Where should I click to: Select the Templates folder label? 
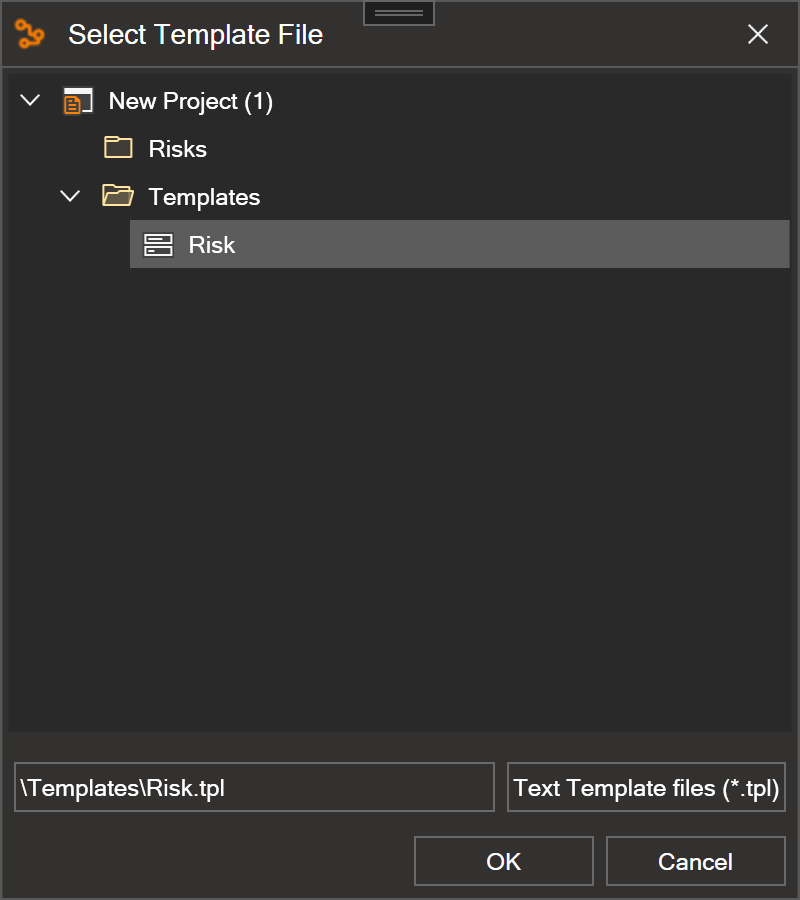(204, 197)
